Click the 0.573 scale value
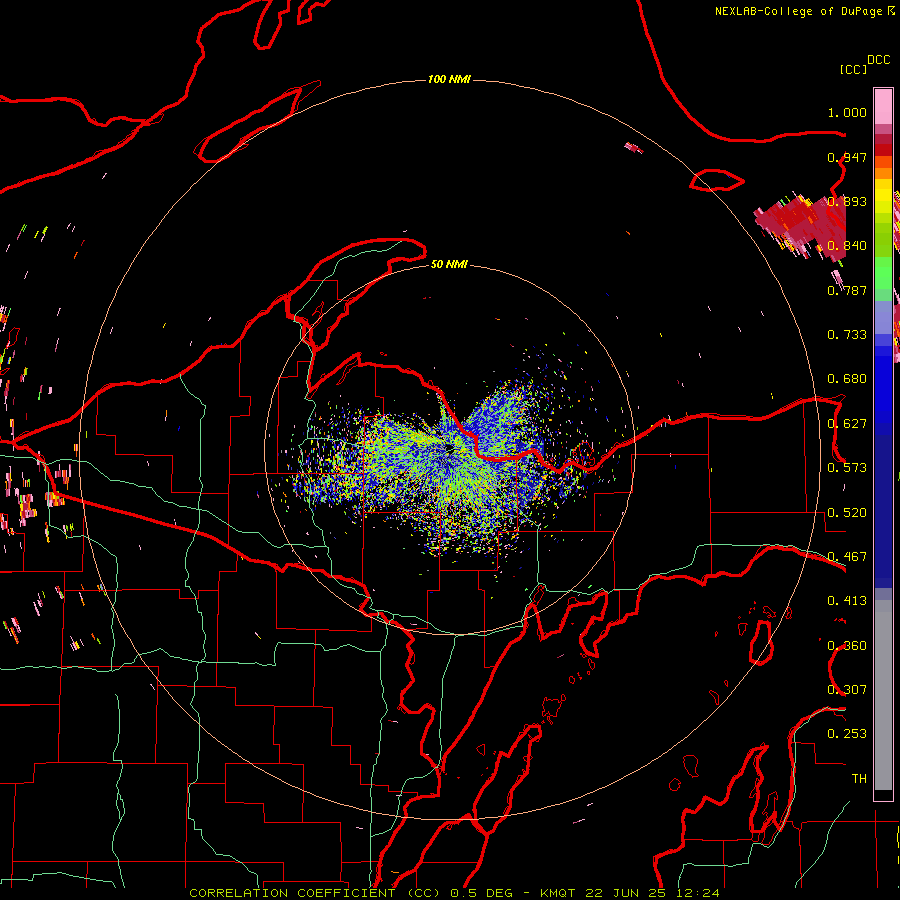 pos(847,468)
